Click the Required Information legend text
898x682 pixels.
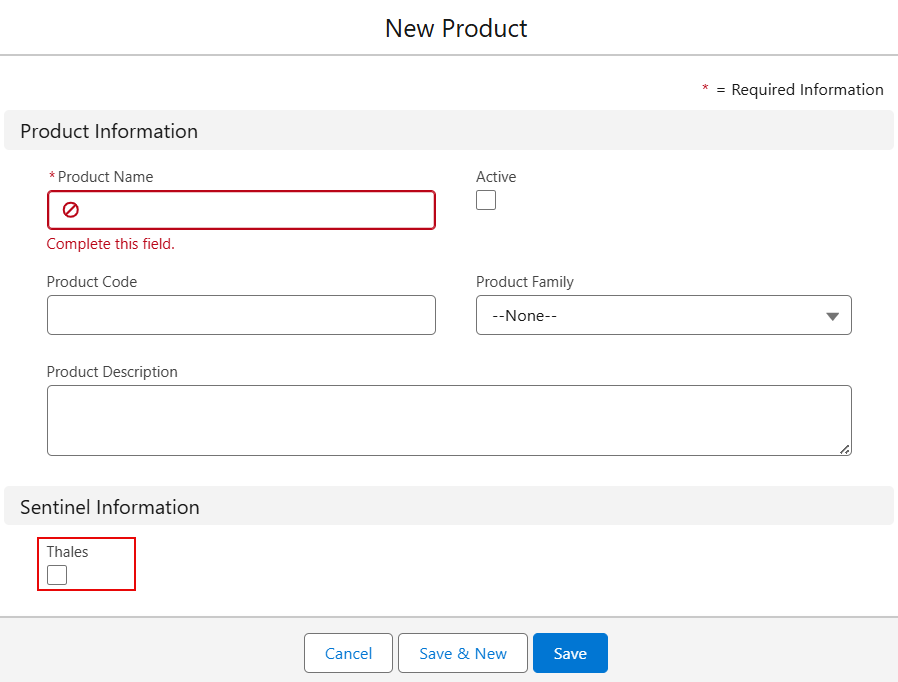click(x=806, y=90)
